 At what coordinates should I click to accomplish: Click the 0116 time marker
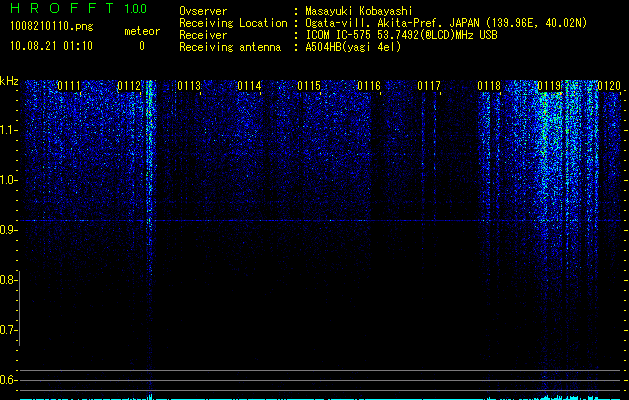coord(369,86)
